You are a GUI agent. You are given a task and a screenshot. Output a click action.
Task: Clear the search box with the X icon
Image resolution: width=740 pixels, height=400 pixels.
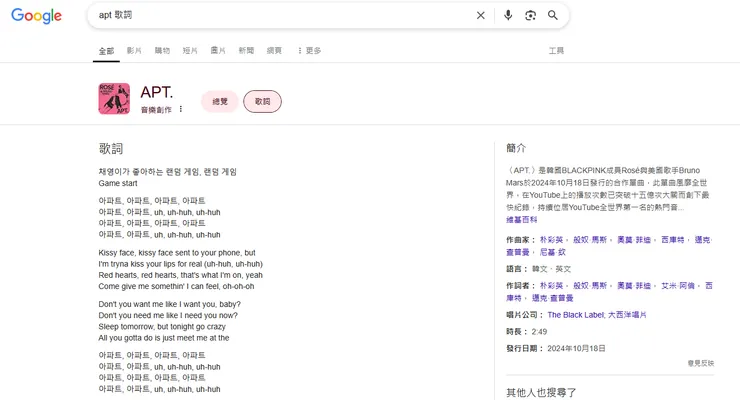coord(480,16)
